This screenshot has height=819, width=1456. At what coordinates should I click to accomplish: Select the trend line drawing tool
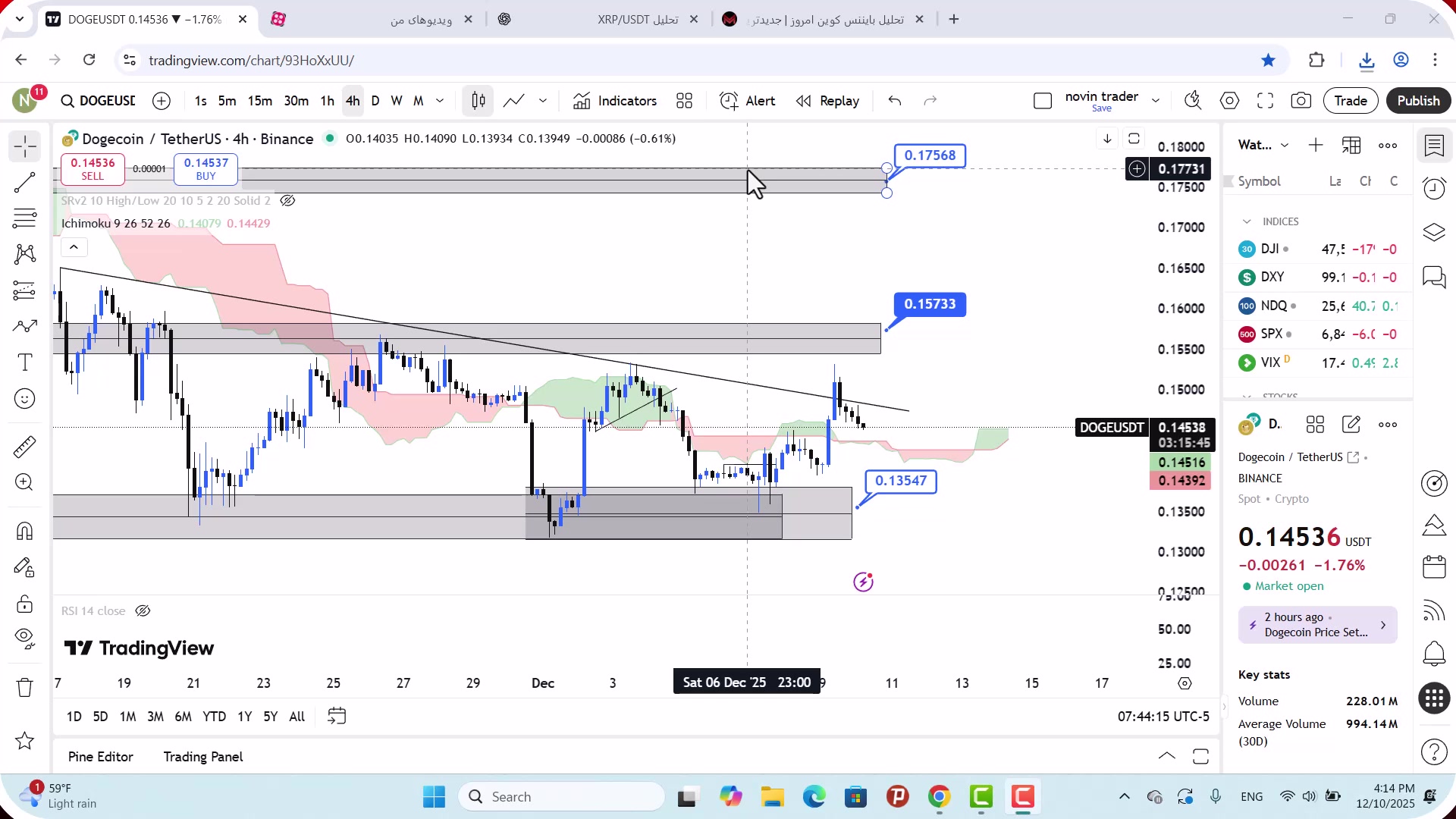click(25, 183)
